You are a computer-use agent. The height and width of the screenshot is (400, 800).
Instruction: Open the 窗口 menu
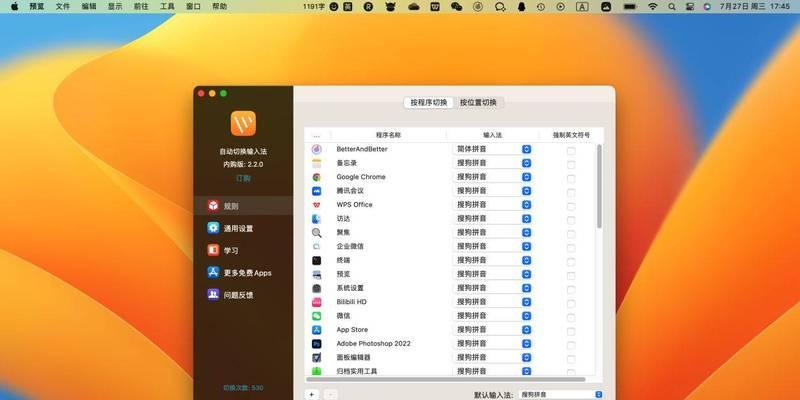point(193,7)
